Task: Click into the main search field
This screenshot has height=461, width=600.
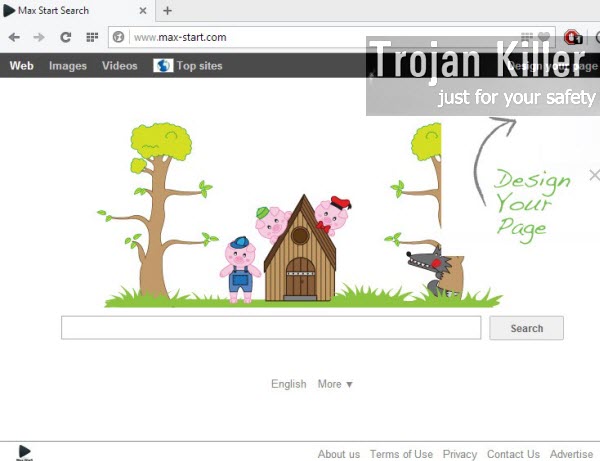Action: pyautogui.click(x=271, y=328)
